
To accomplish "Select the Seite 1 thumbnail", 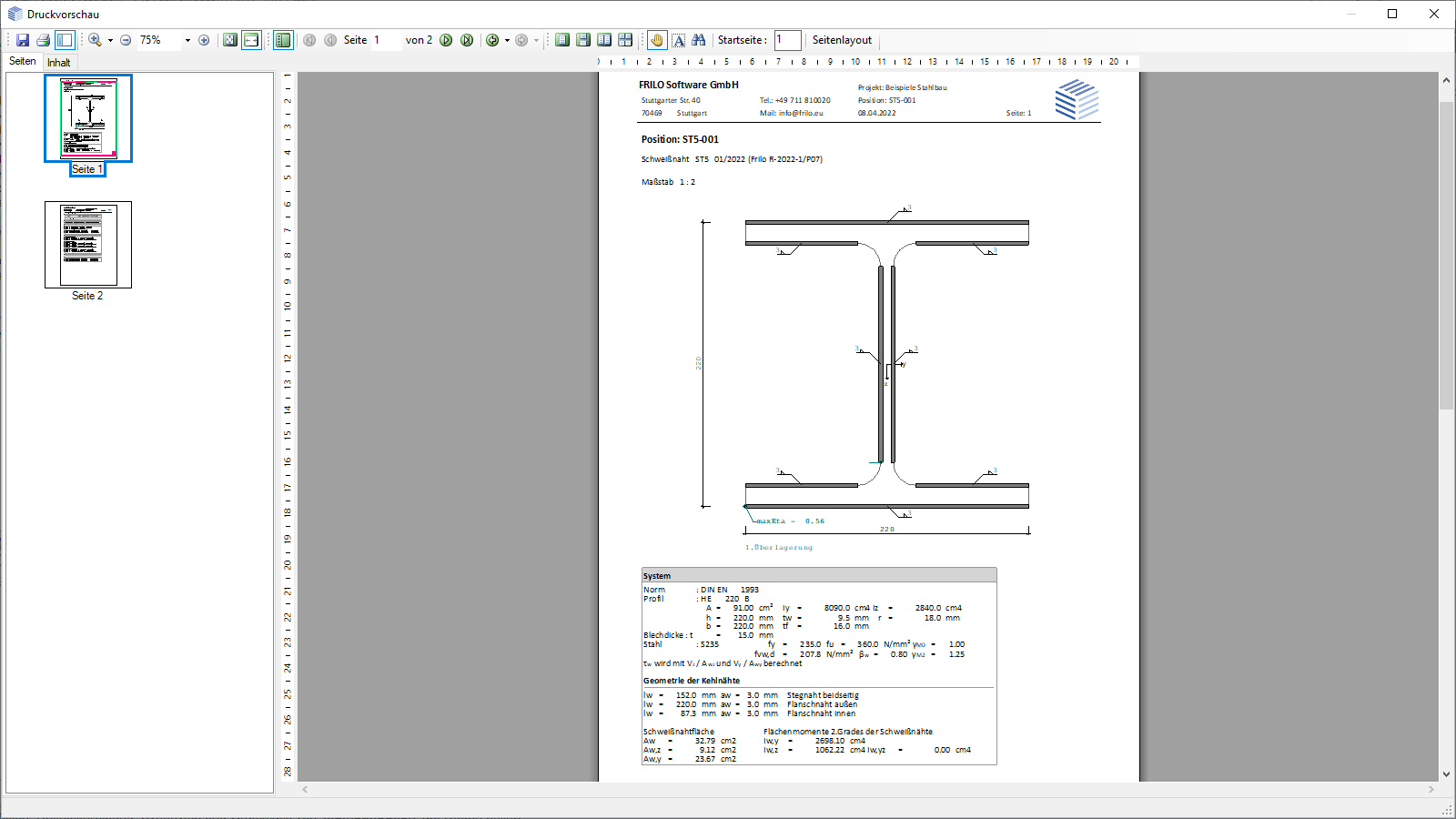I will pyautogui.click(x=88, y=125).
